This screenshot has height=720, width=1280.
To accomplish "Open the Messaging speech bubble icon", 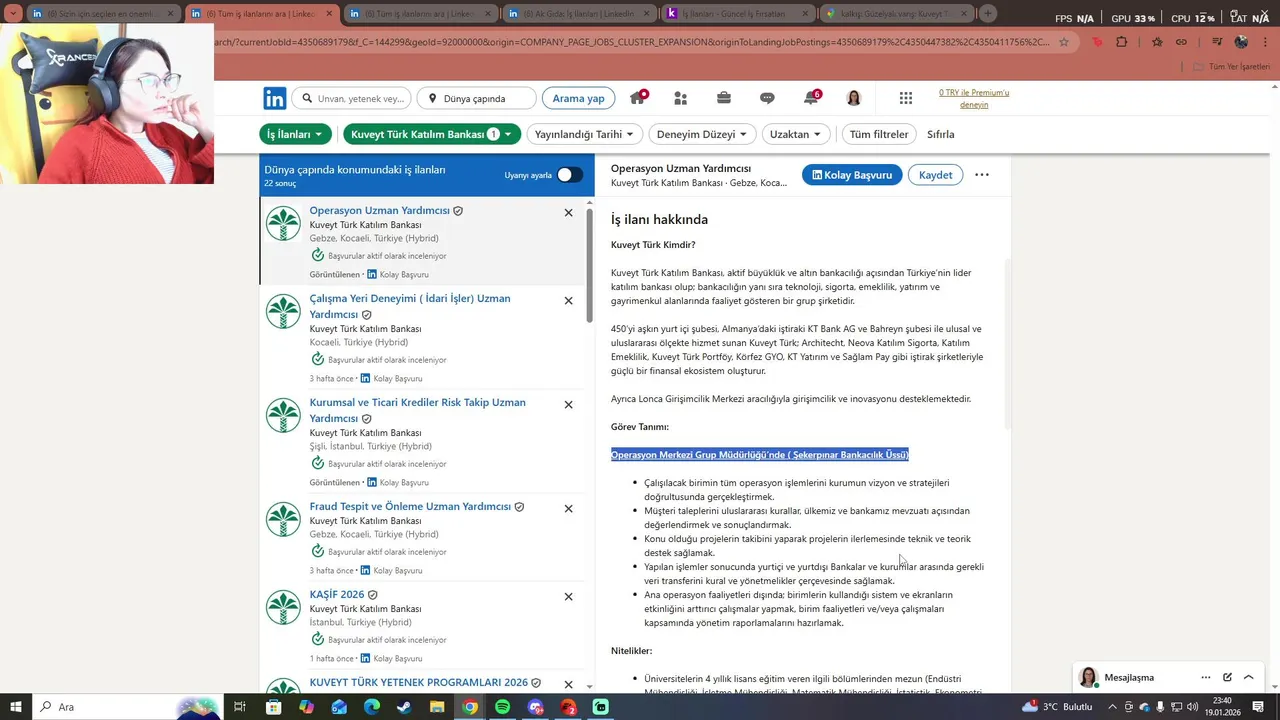I will pos(767,98).
